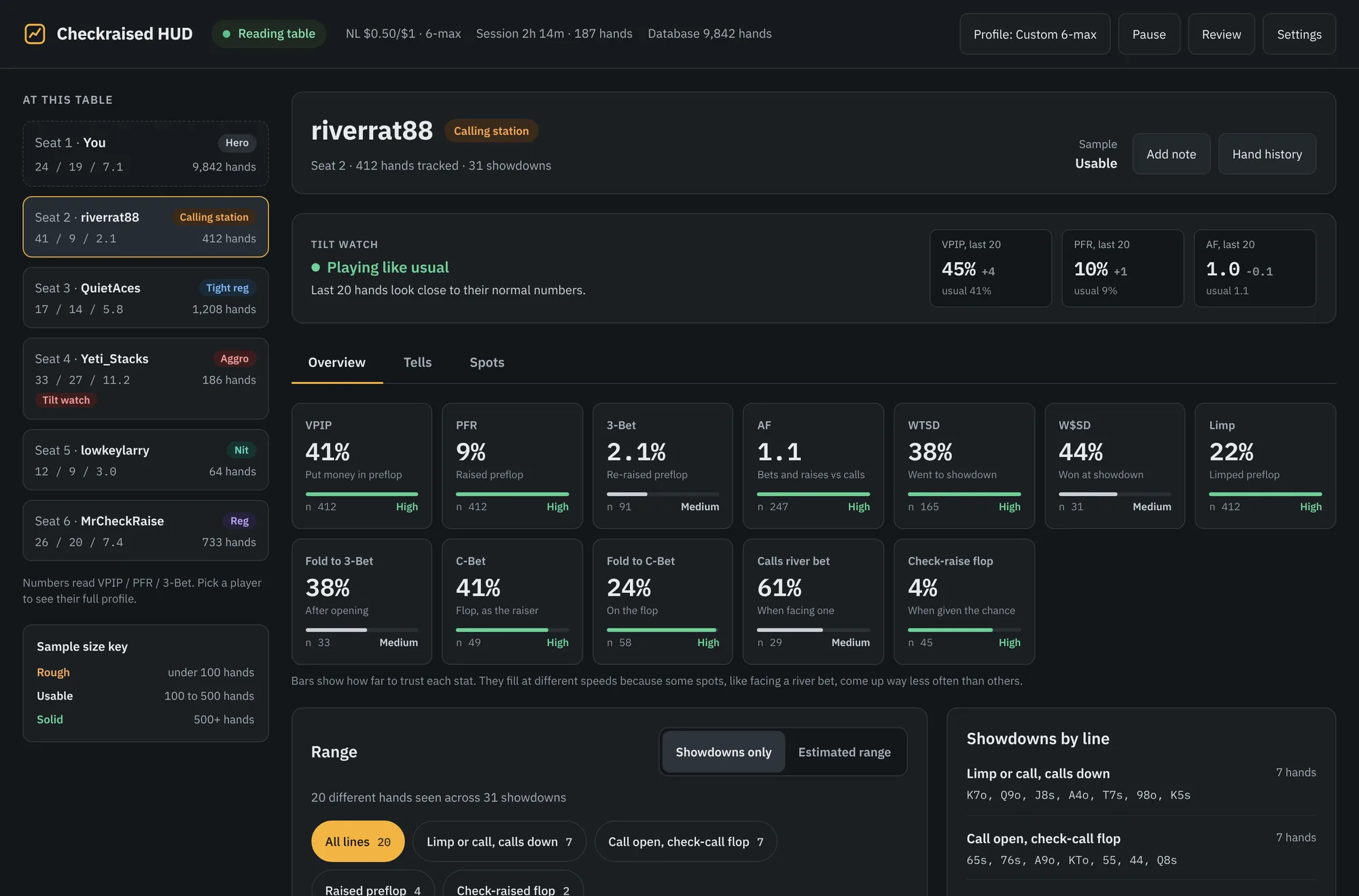Viewport: 1359px width, 896px height.
Task: Click the Check-raise flop 4% card
Action: tap(964, 602)
